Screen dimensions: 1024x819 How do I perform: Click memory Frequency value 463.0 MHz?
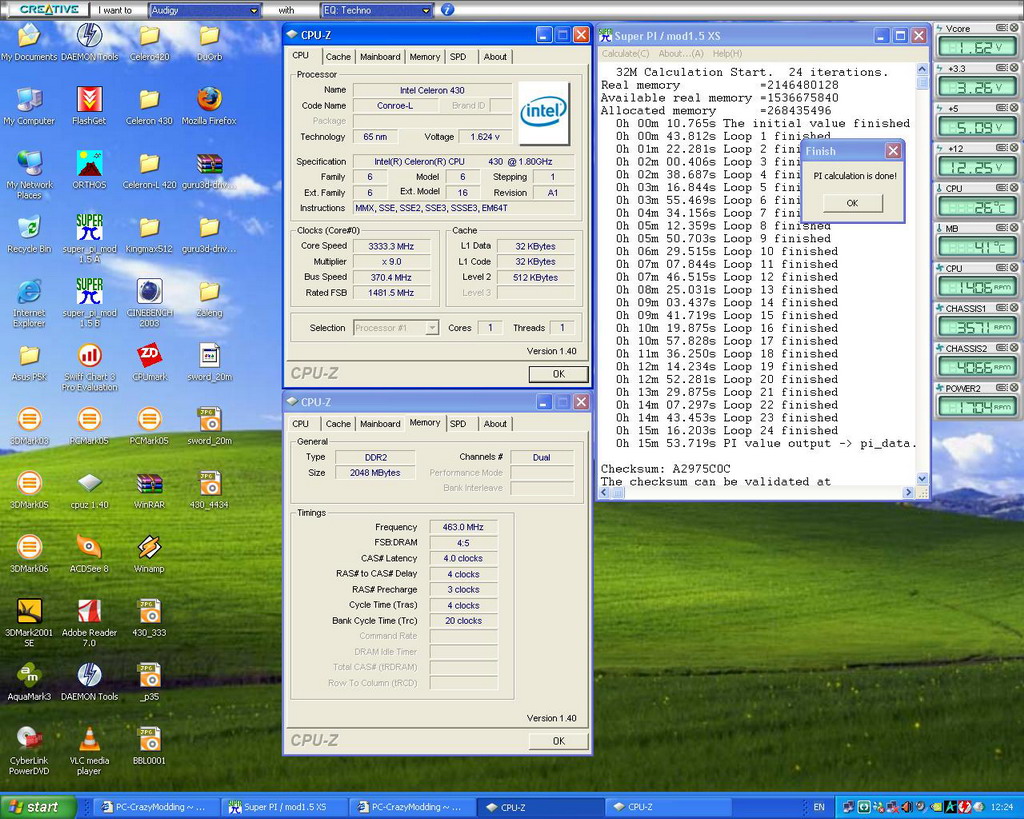(463, 527)
